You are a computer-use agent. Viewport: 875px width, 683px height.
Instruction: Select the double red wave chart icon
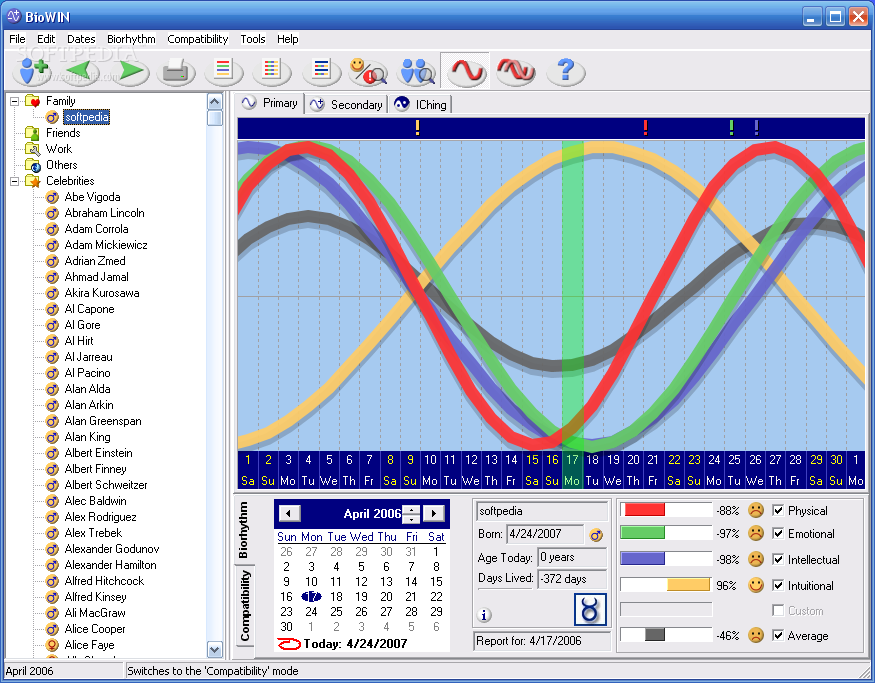tap(515, 71)
